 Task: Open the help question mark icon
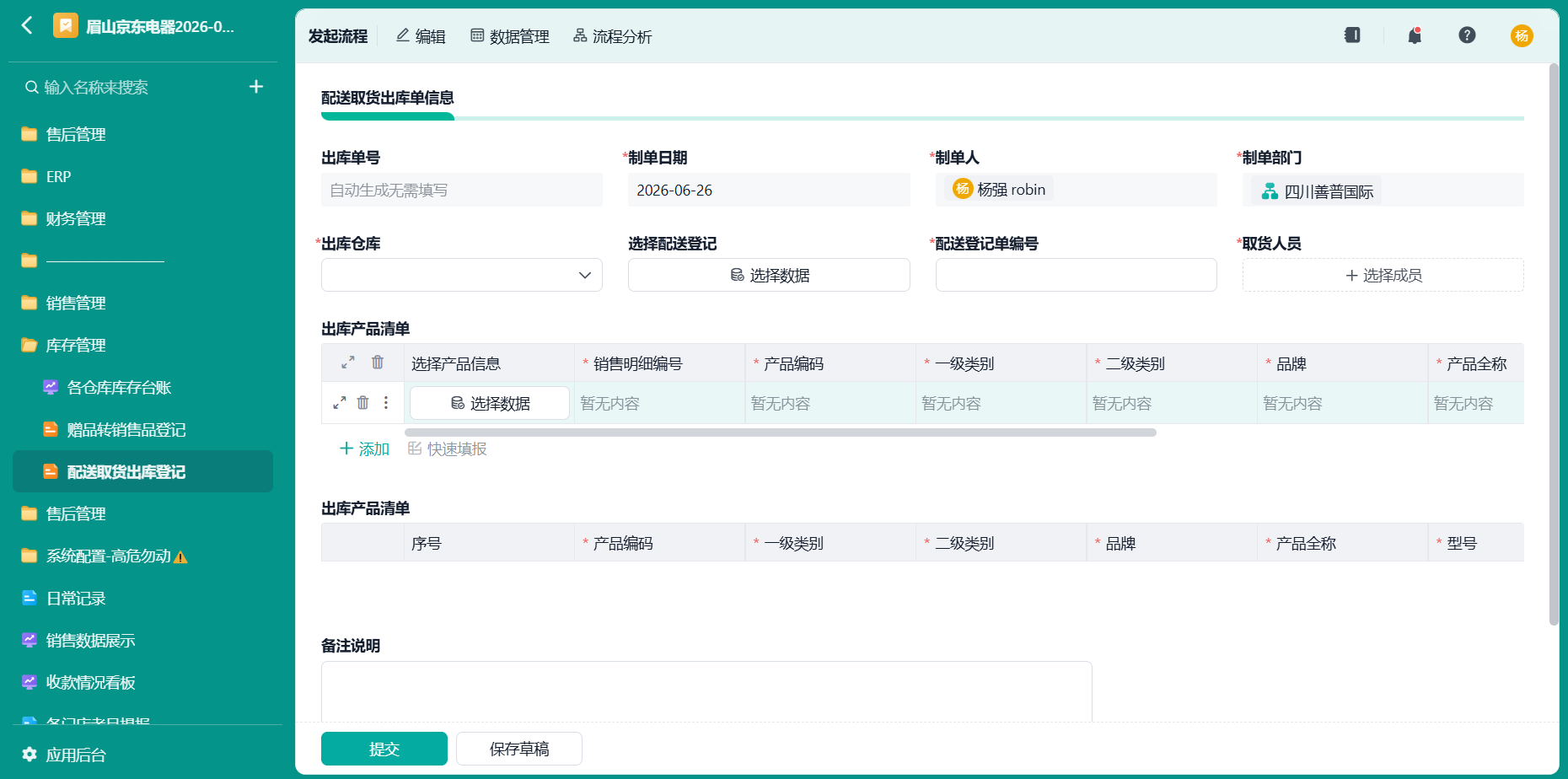(1467, 35)
